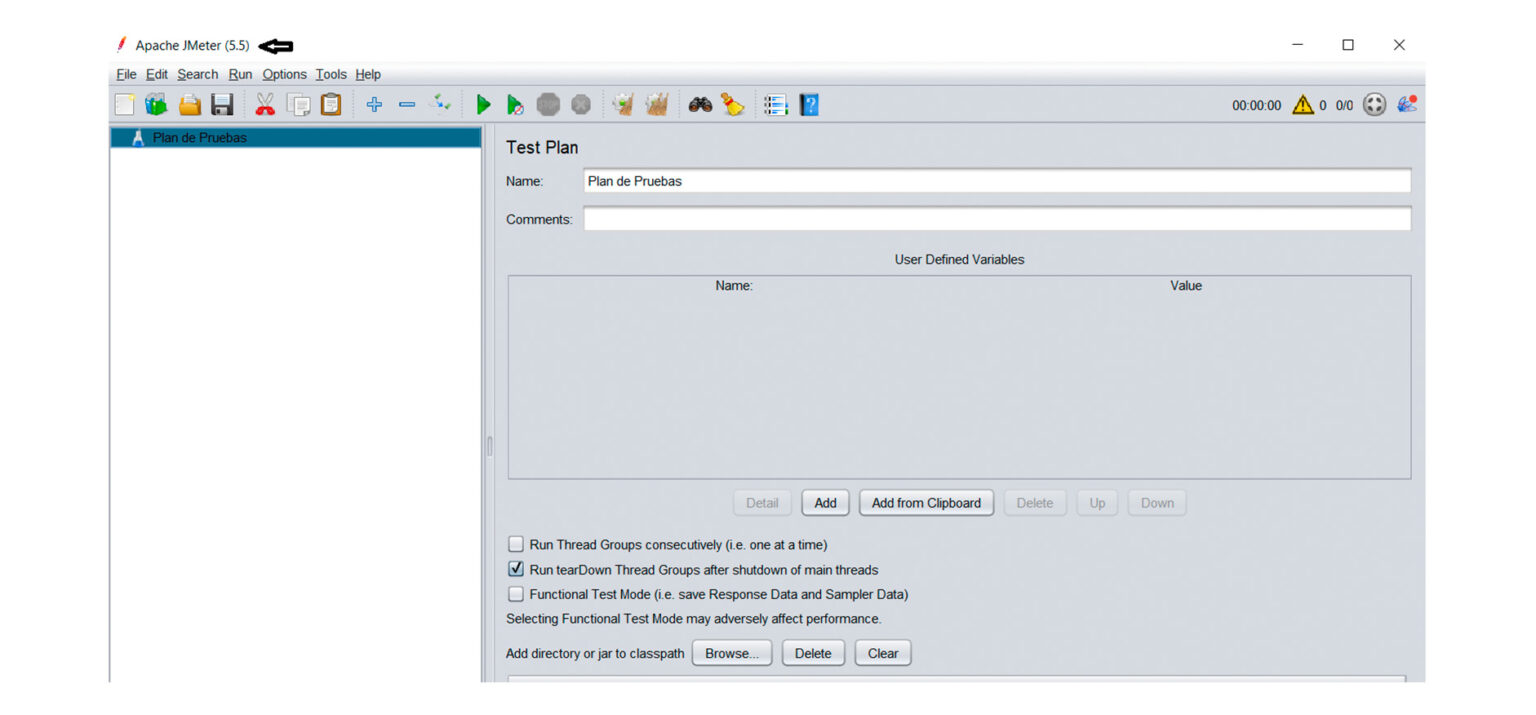1536x715 pixels.
Task: Disable Run tearDown Thread Groups option
Action: [515, 568]
